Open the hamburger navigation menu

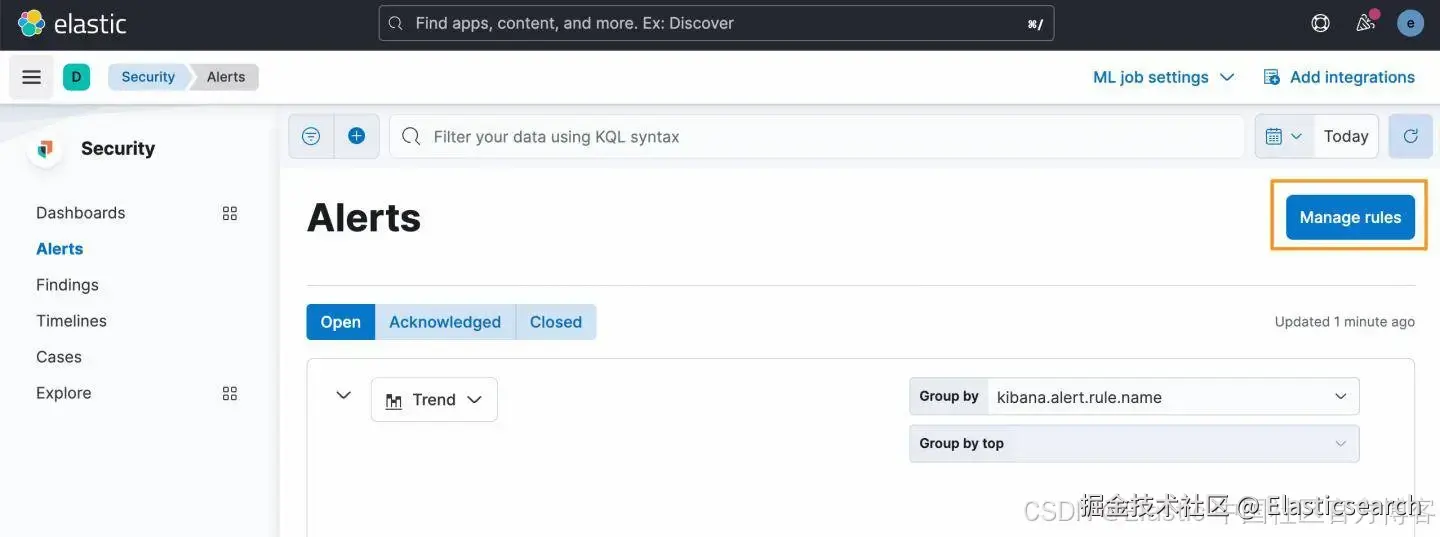coord(31,77)
